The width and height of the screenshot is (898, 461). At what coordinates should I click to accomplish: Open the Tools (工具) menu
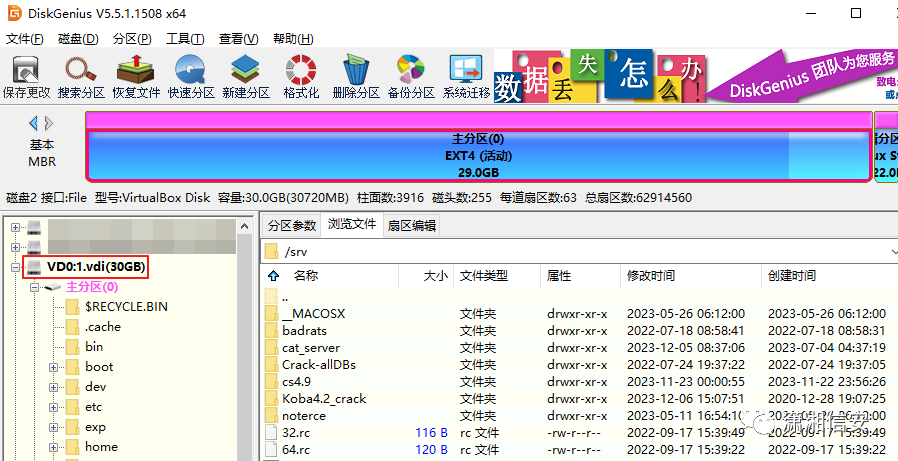pyautogui.click(x=186, y=39)
